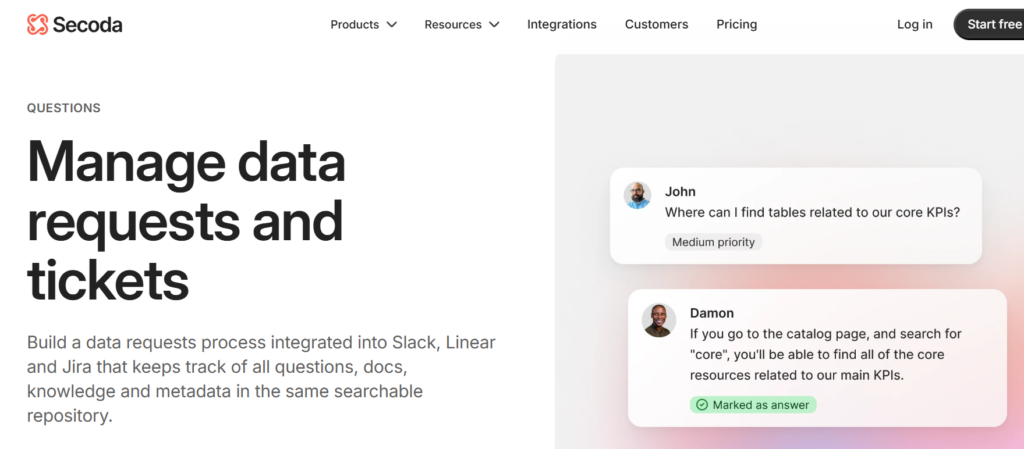Click the Marked as answer badge
The image size is (1024, 449).
coord(753,405)
